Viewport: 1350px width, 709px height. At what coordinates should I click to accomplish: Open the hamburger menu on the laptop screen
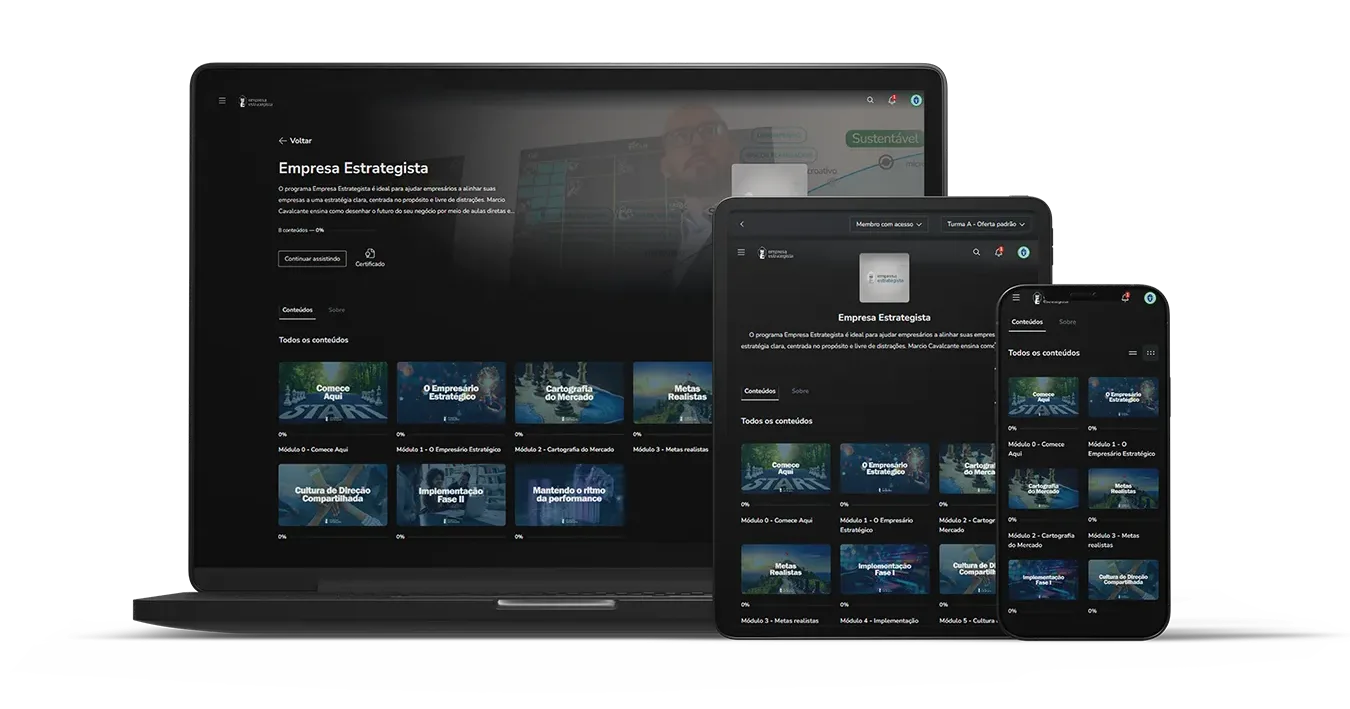[x=222, y=100]
